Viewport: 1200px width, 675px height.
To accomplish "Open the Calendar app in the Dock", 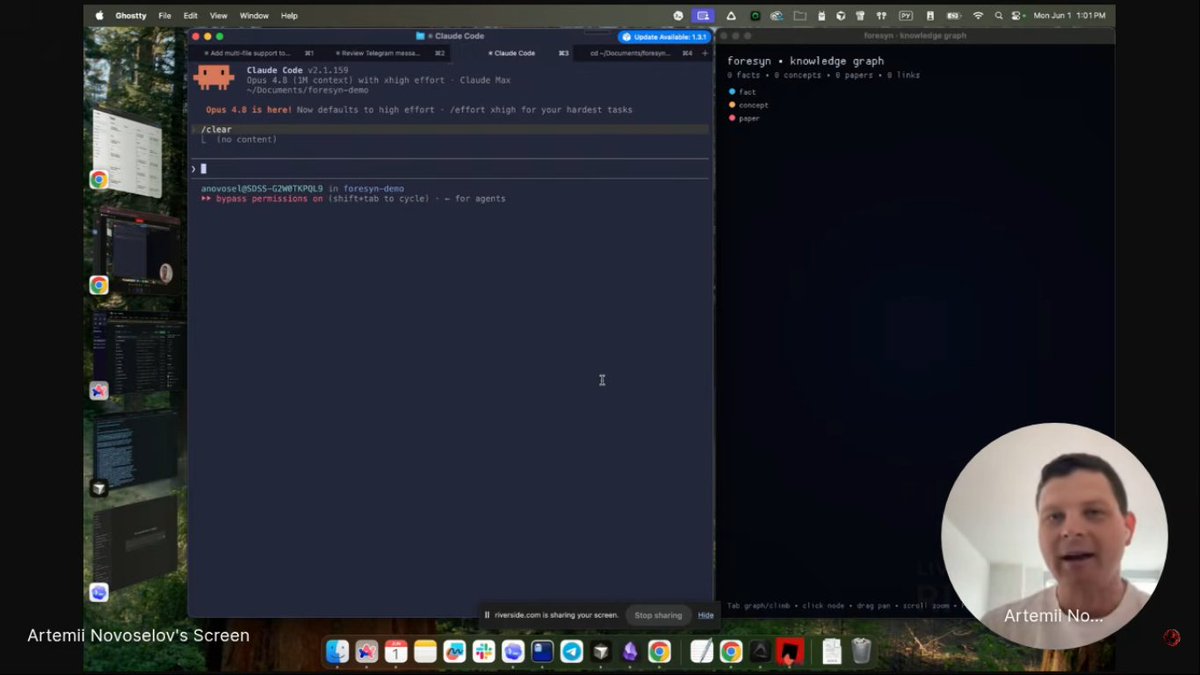I will (x=396, y=652).
